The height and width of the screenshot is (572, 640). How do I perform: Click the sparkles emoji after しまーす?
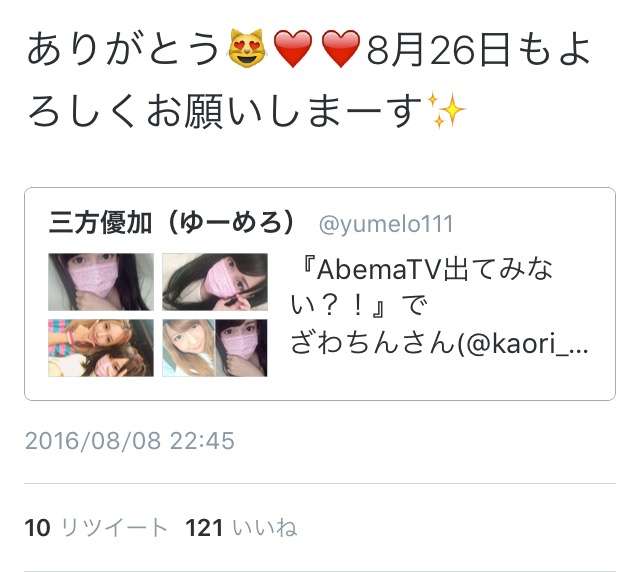click(x=446, y=110)
